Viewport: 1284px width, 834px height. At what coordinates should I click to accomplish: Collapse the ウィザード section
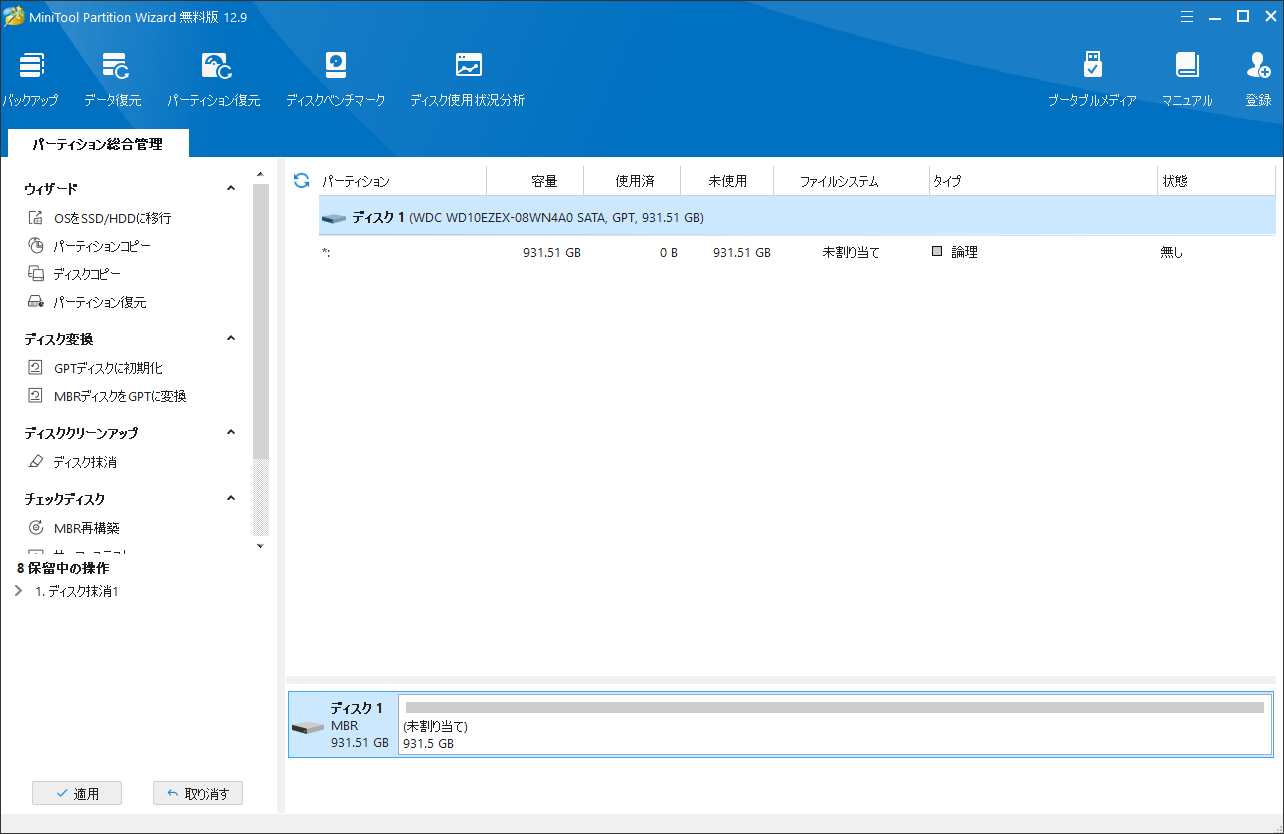coord(231,188)
